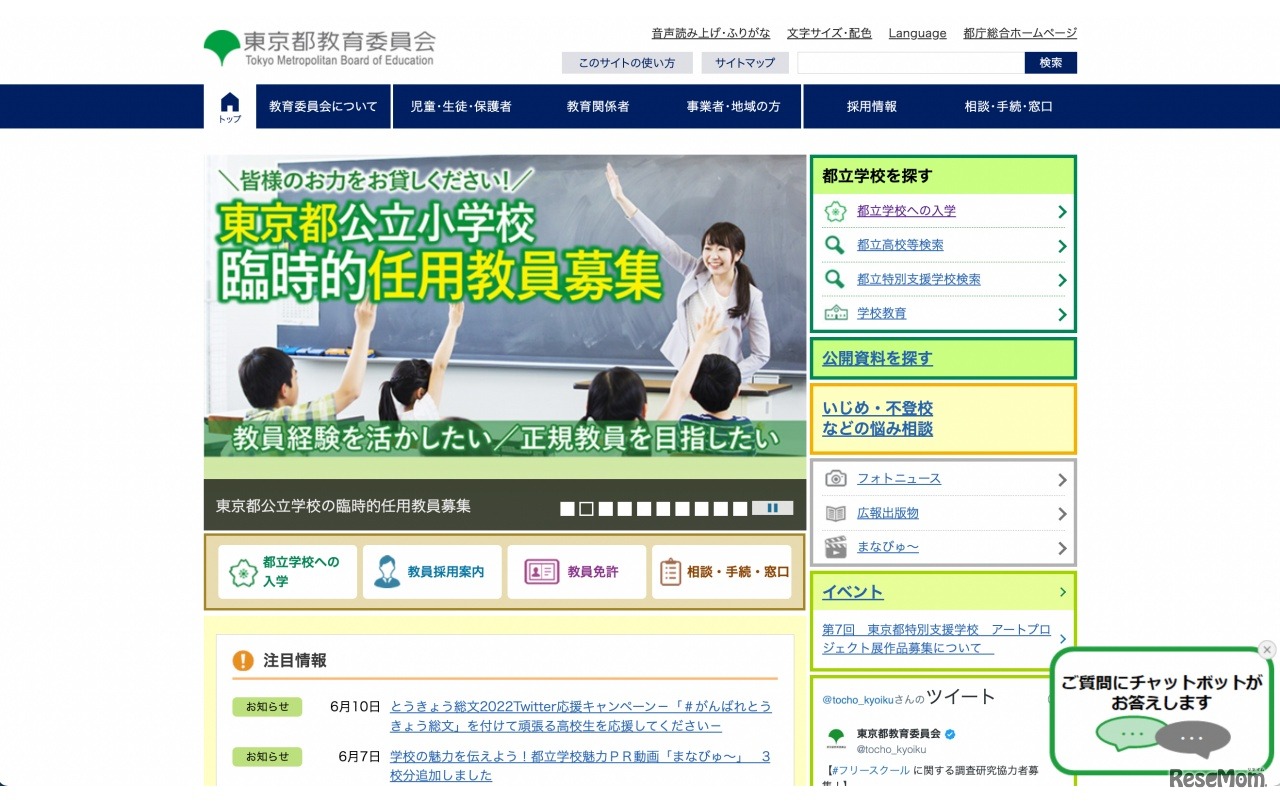Viewport: 1280px width, 801px height.
Task: Close the chatbot popup with the X
Action: pyautogui.click(x=1266, y=650)
